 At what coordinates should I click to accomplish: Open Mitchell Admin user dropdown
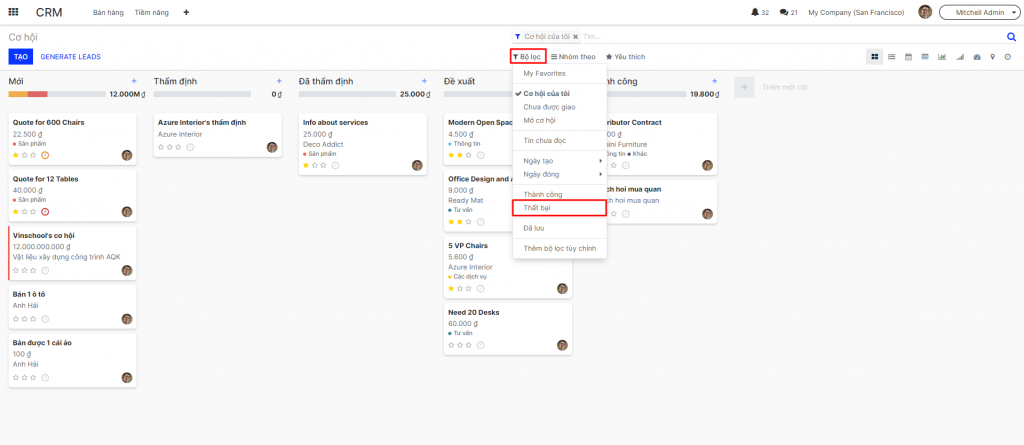coord(981,12)
